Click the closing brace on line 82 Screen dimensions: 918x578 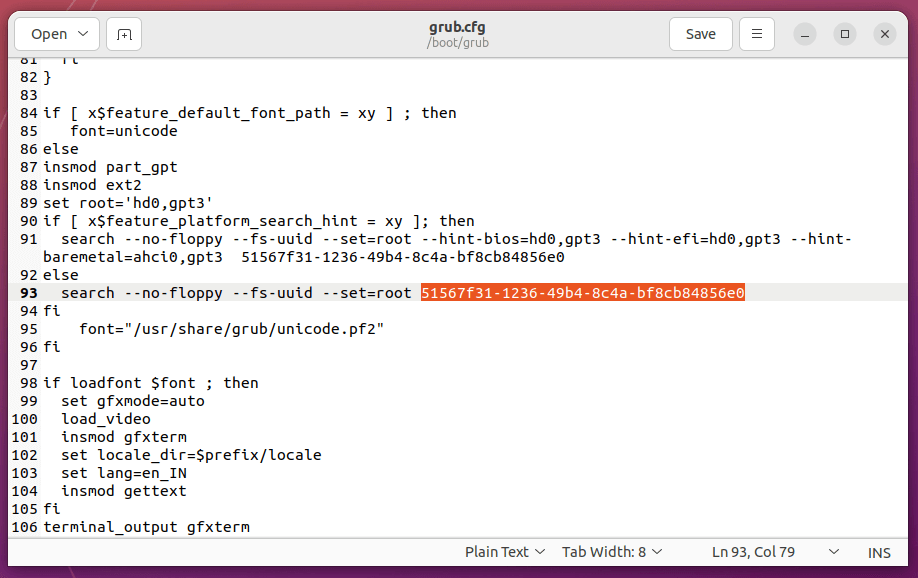[x=47, y=77]
